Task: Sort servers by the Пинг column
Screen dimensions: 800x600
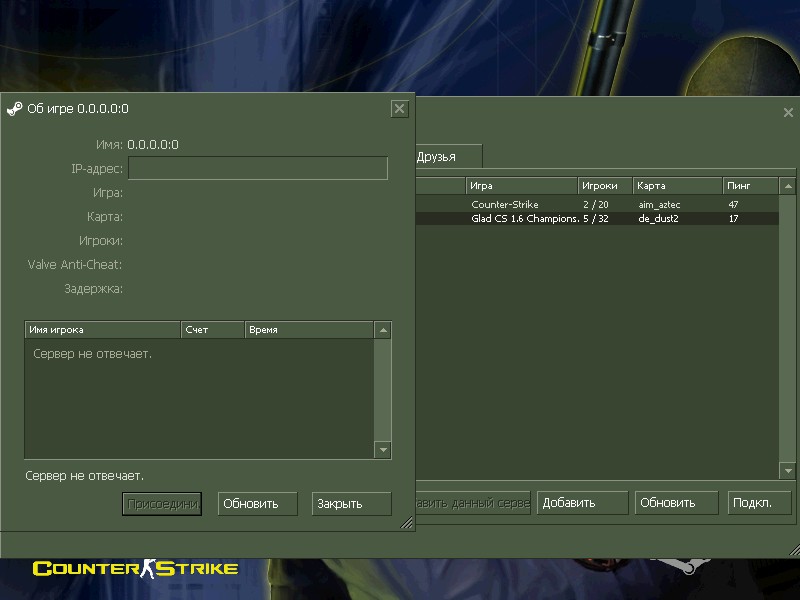Action: (x=749, y=186)
